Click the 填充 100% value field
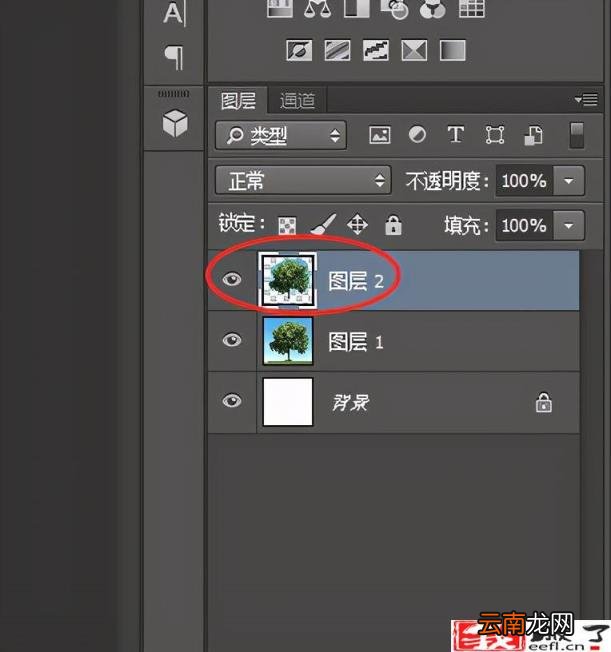Image resolution: width=611 pixels, height=652 pixels. click(524, 225)
